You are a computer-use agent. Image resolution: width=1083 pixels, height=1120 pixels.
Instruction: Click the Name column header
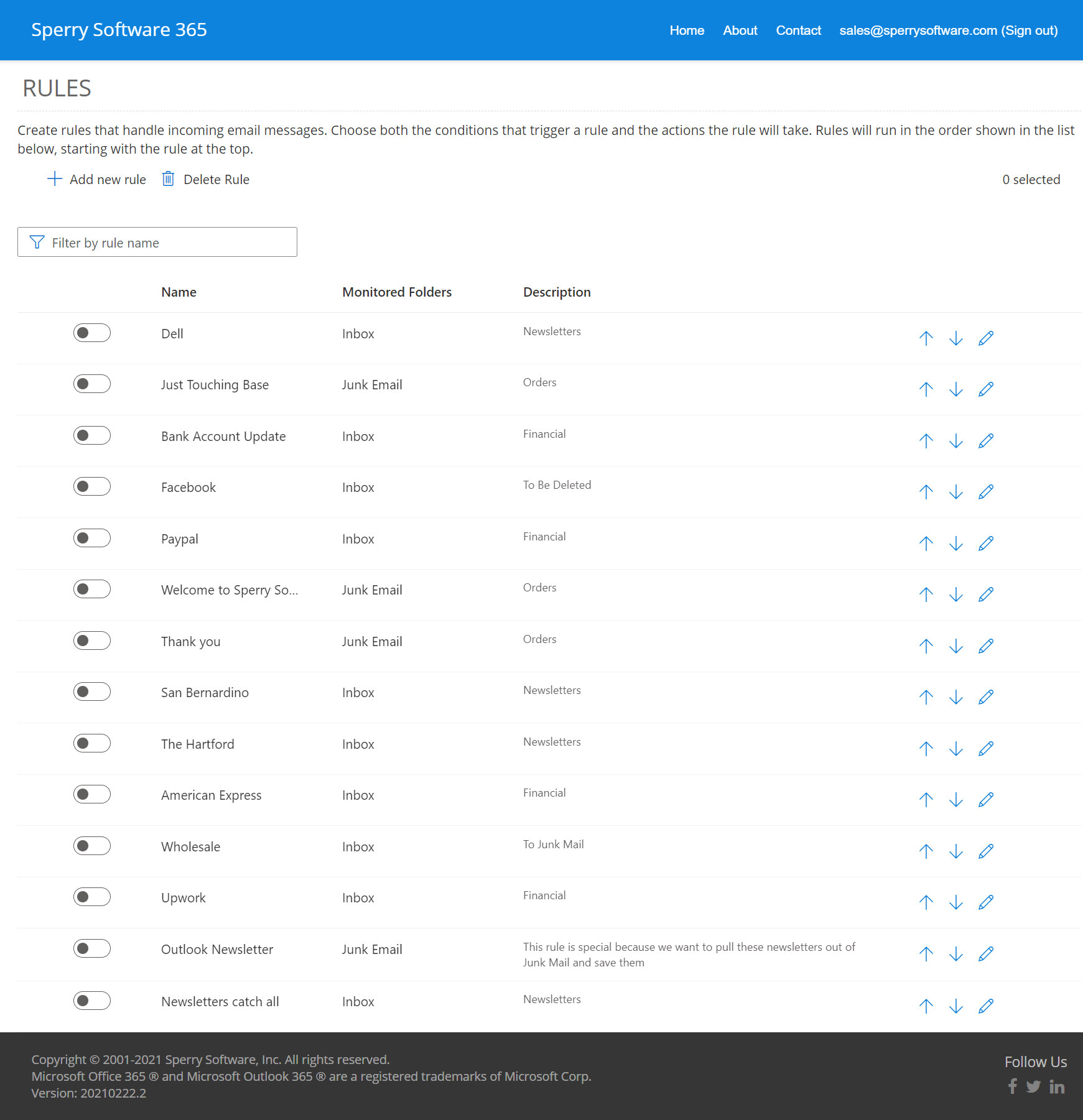(x=179, y=292)
